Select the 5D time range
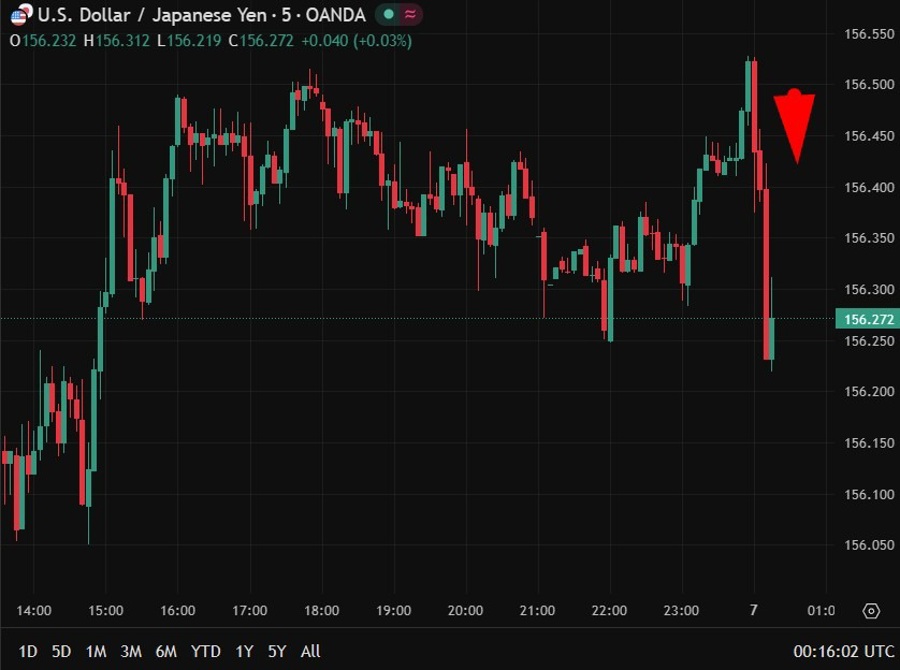Viewport: 900px width, 670px height. click(x=61, y=652)
